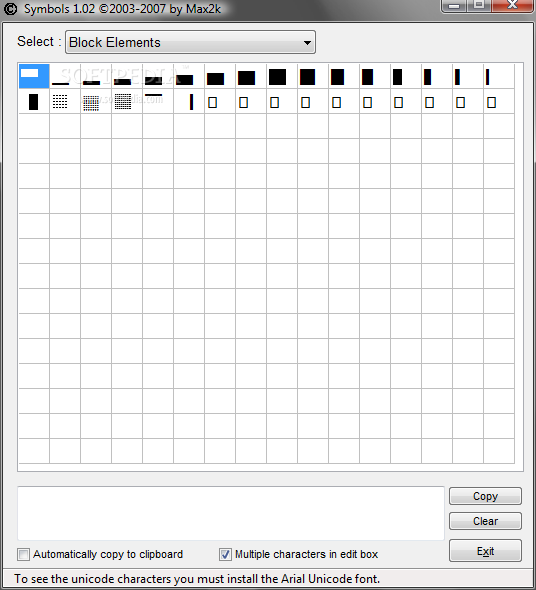Select the left one quarter block symbol
Image resolution: width=536 pixels, height=590 pixels.
point(467,76)
